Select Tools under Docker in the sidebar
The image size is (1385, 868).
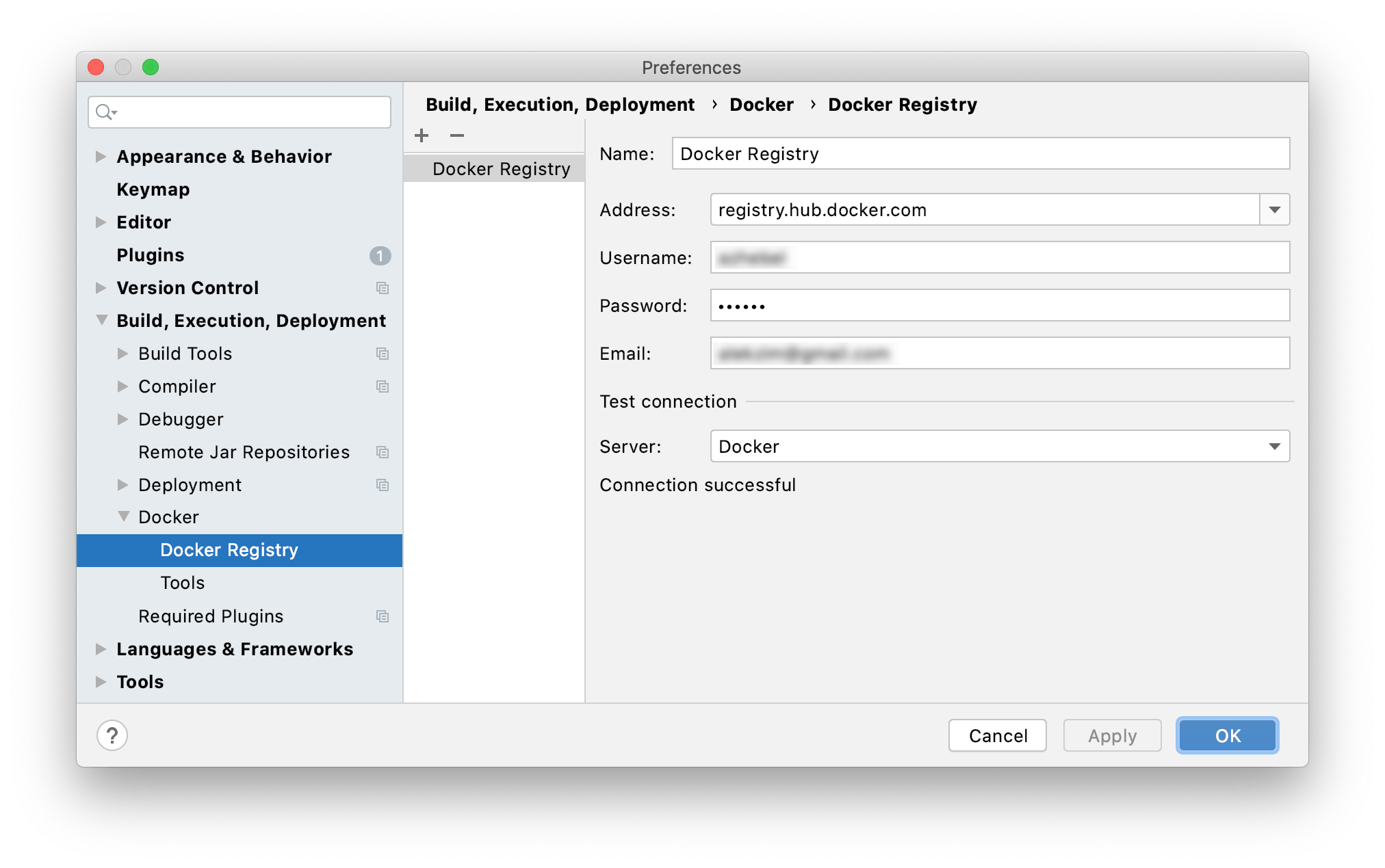click(x=182, y=582)
